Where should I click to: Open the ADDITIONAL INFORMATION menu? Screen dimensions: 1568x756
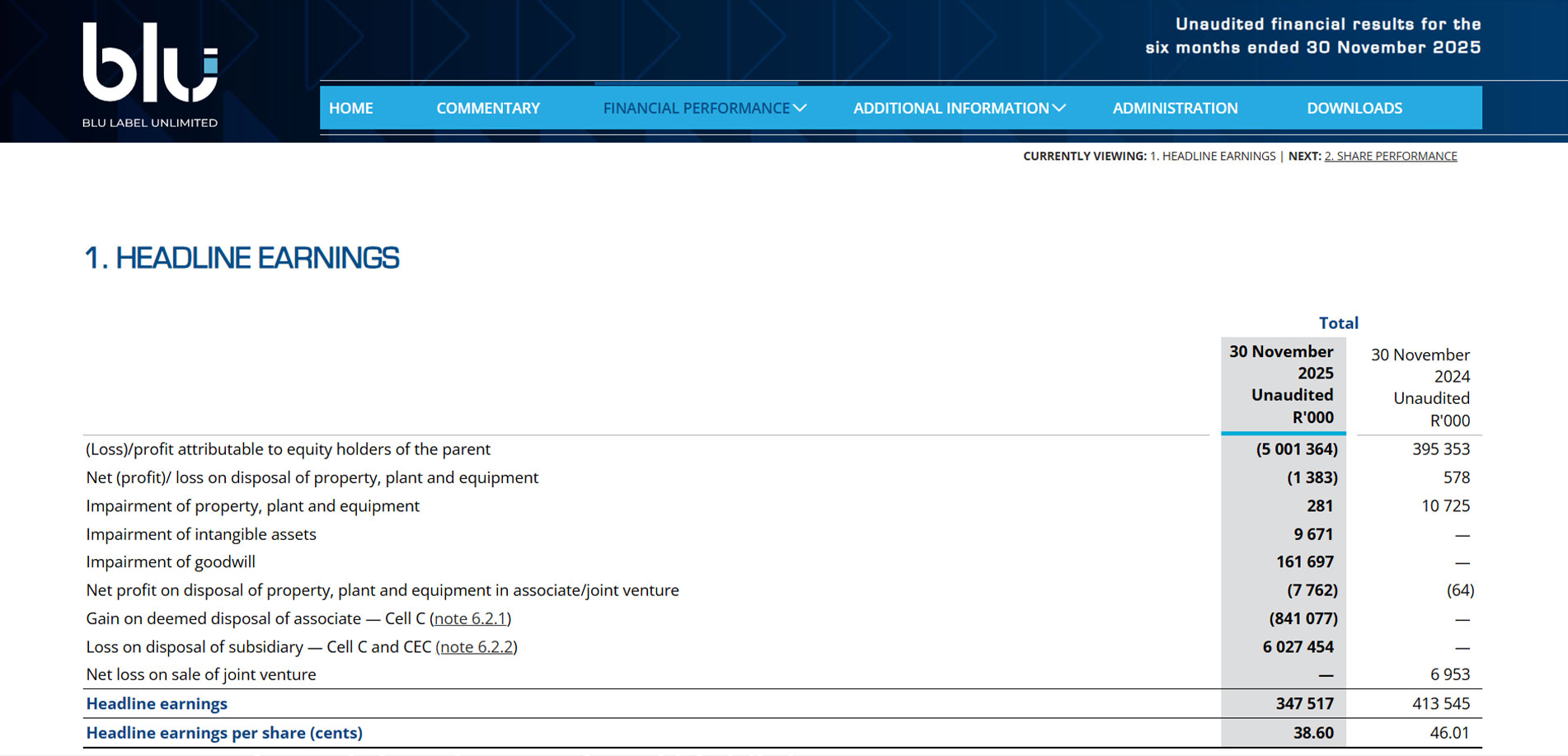951,108
